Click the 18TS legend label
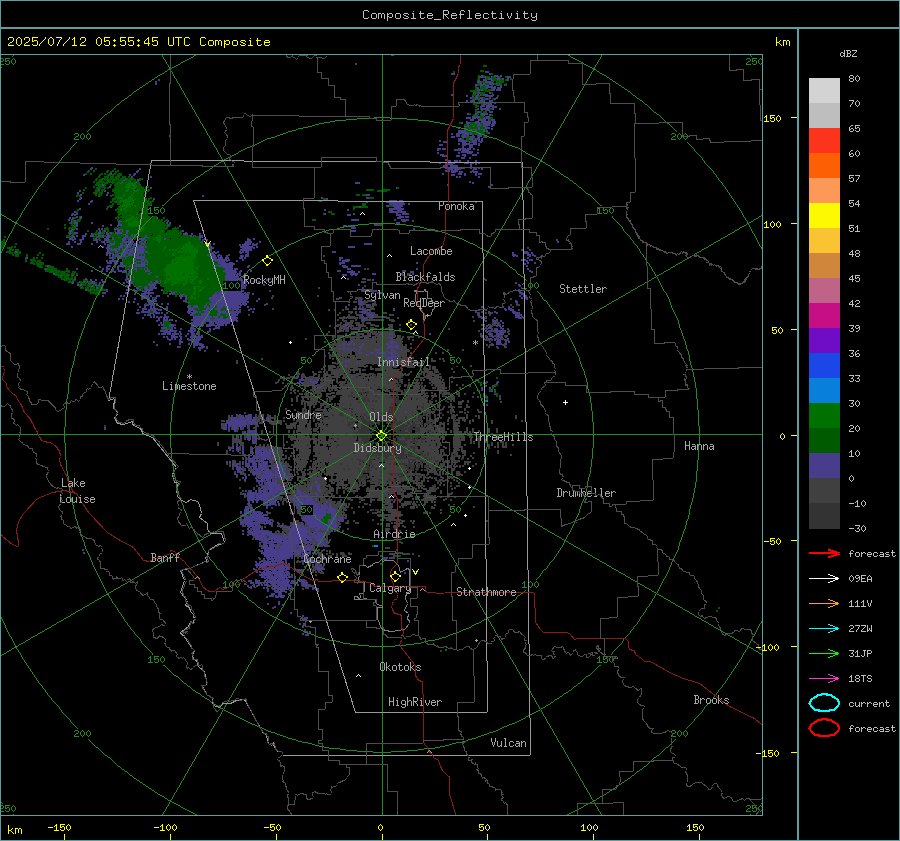Image resolution: width=900 pixels, height=841 pixels. tap(860, 679)
